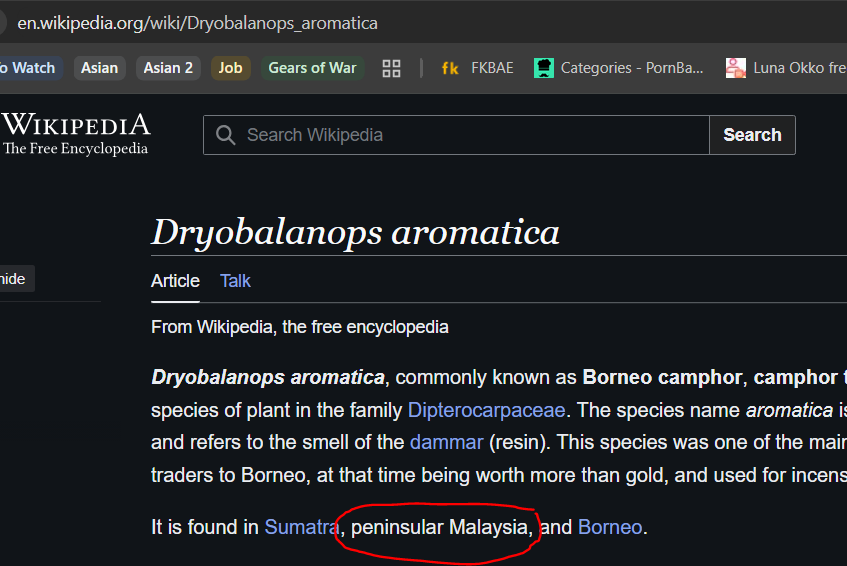Click the tab groups grid icon

[x=391, y=68]
